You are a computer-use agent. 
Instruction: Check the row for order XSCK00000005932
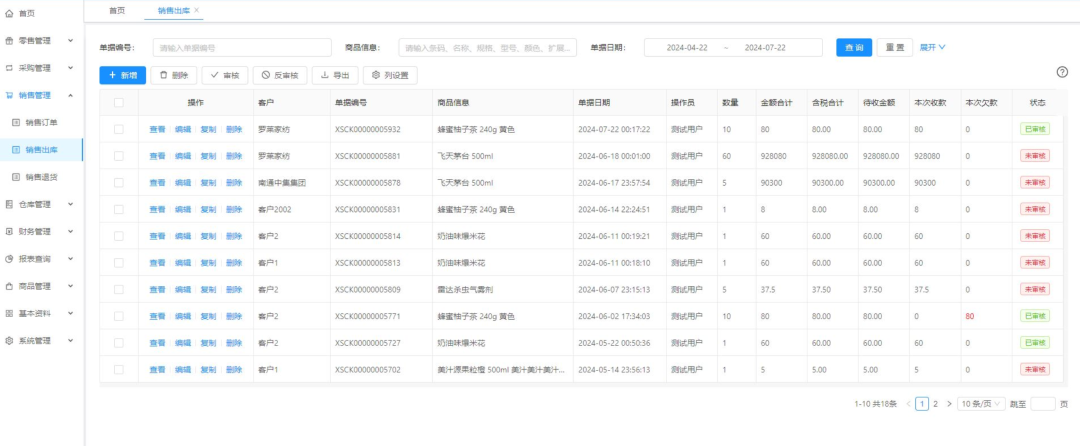pyautogui.click(x=119, y=129)
